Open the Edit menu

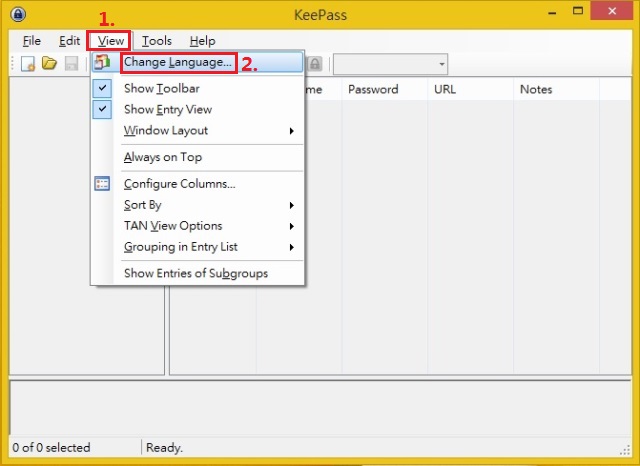point(69,41)
